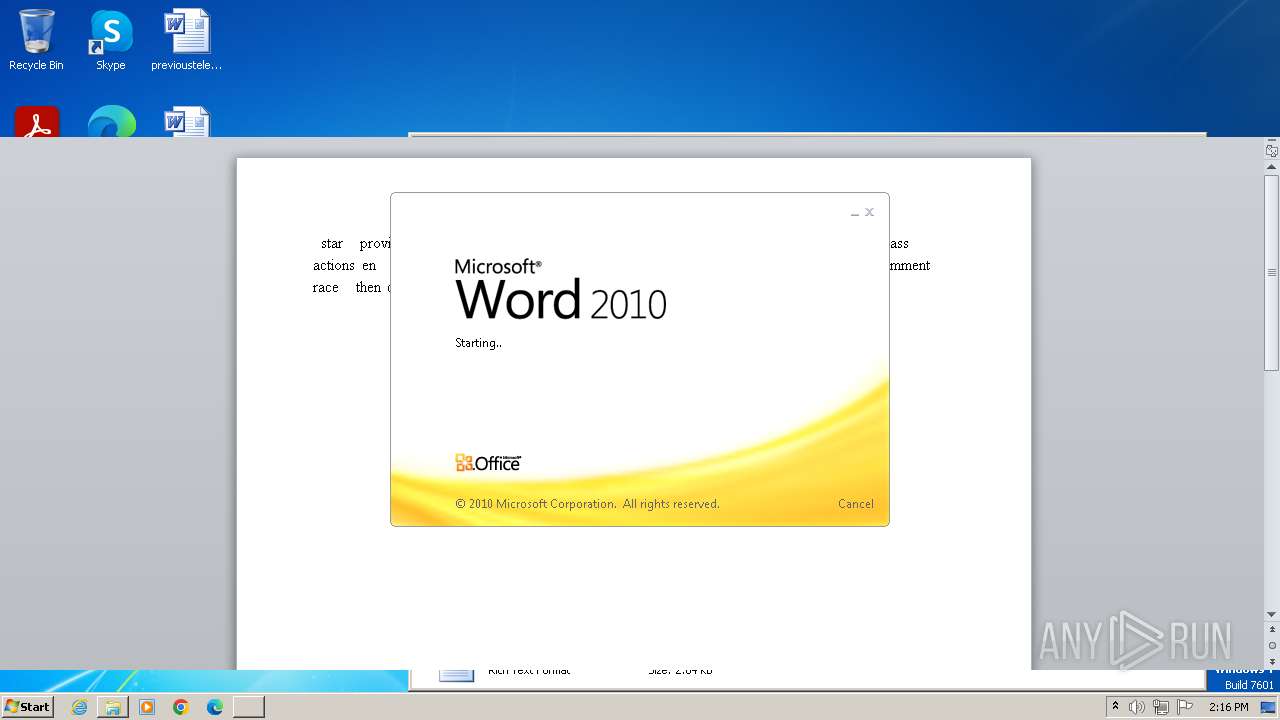Open the volume speaker tray icon
Image resolution: width=1280 pixels, height=720 pixels.
(1137, 707)
